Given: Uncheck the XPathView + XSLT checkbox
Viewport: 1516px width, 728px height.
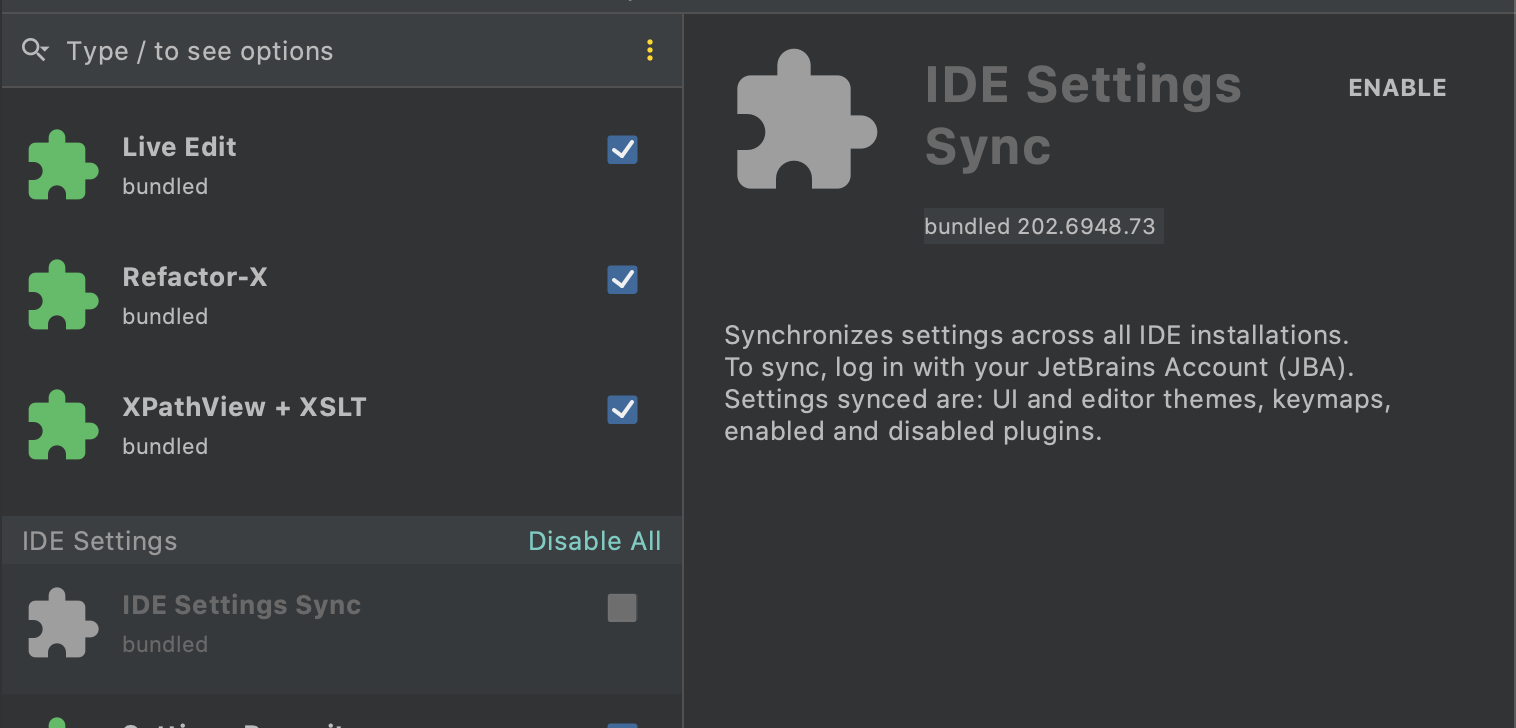Looking at the screenshot, I should point(622,410).
